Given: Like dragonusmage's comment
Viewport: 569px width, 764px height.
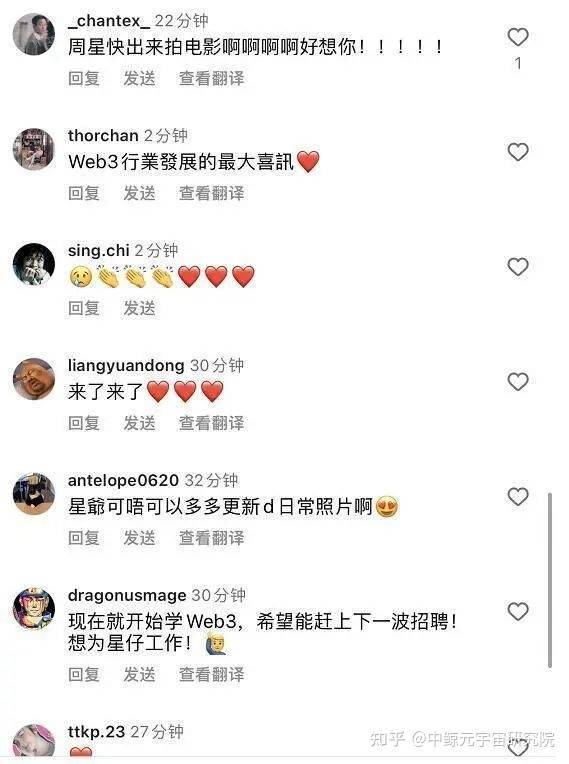Looking at the screenshot, I should pos(518,612).
